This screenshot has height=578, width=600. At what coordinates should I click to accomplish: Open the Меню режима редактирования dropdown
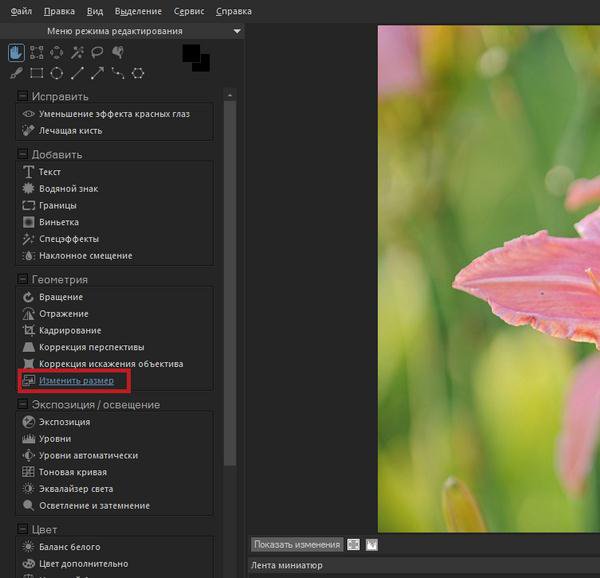tap(236, 31)
